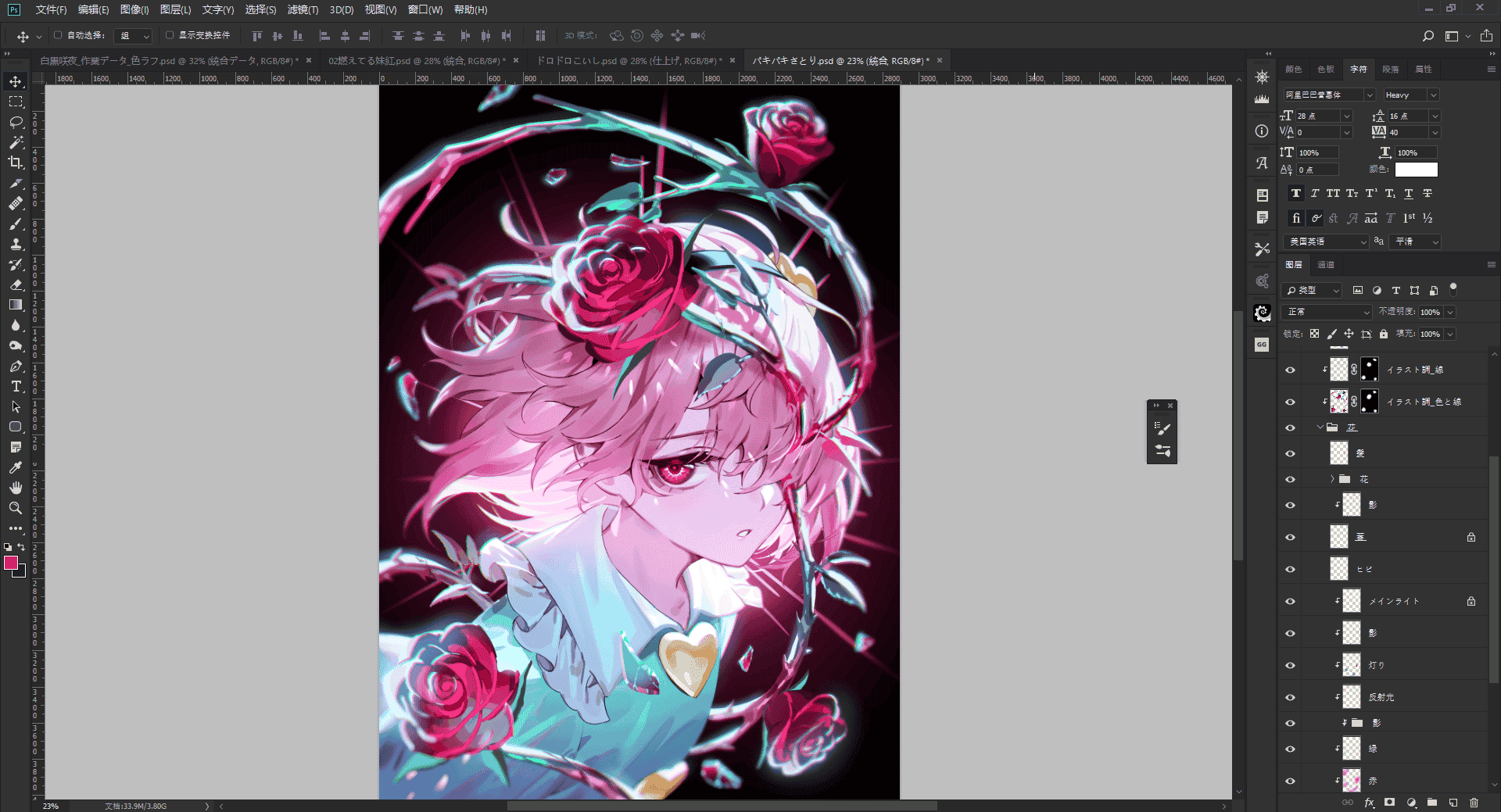Delete layer with trash icon
Screen dimensions: 1501x812
(1474, 803)
